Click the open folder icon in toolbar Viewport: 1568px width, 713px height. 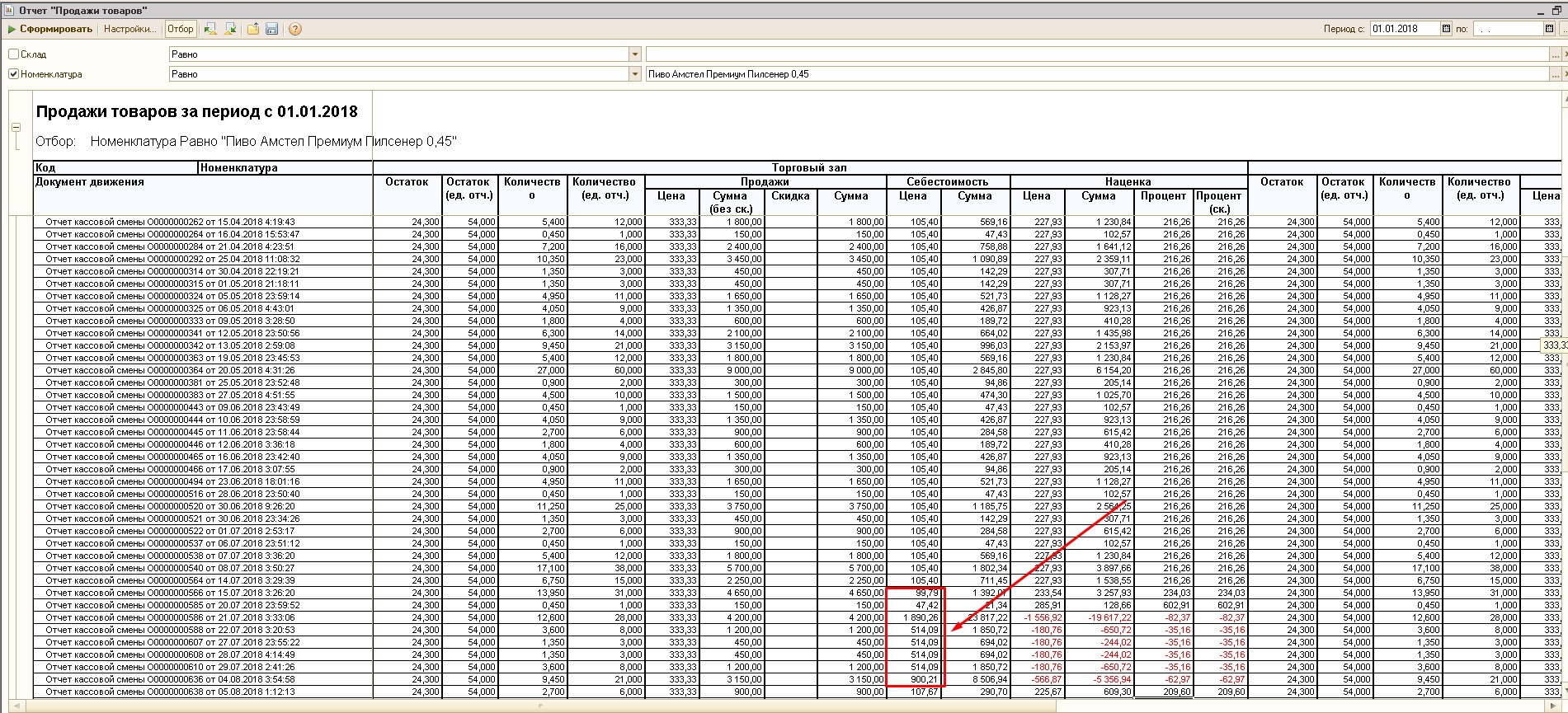pyautogui.click(x=253, y=29)
